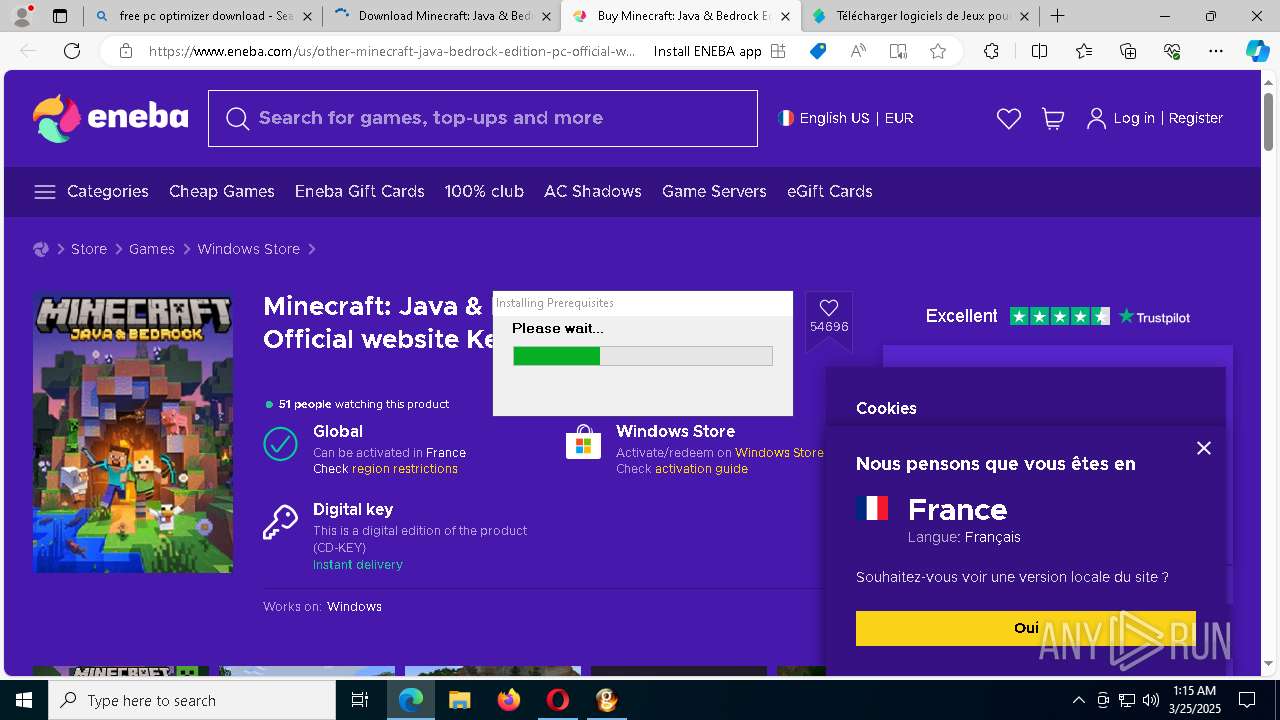Click the Install ENEBA app icon
The height and width of the screenshot is (720, 1280).
tap(778, 51)
